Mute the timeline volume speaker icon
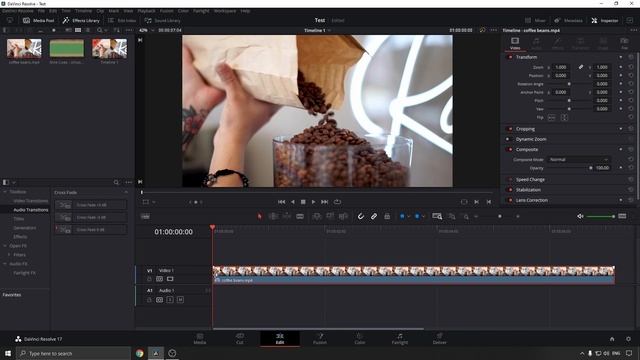 [x=580, y=216]
